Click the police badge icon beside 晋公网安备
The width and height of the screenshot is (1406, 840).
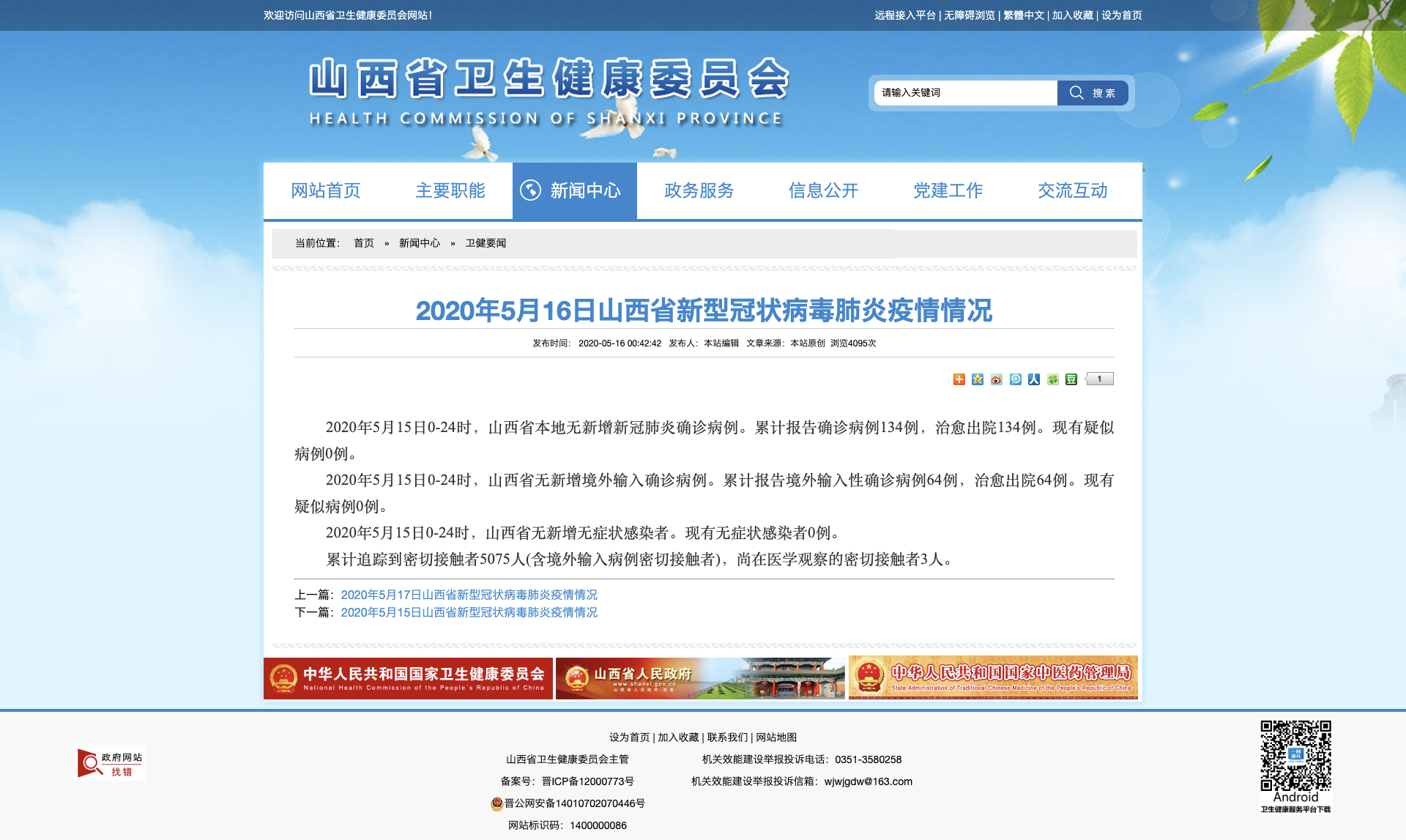point(496,803)
